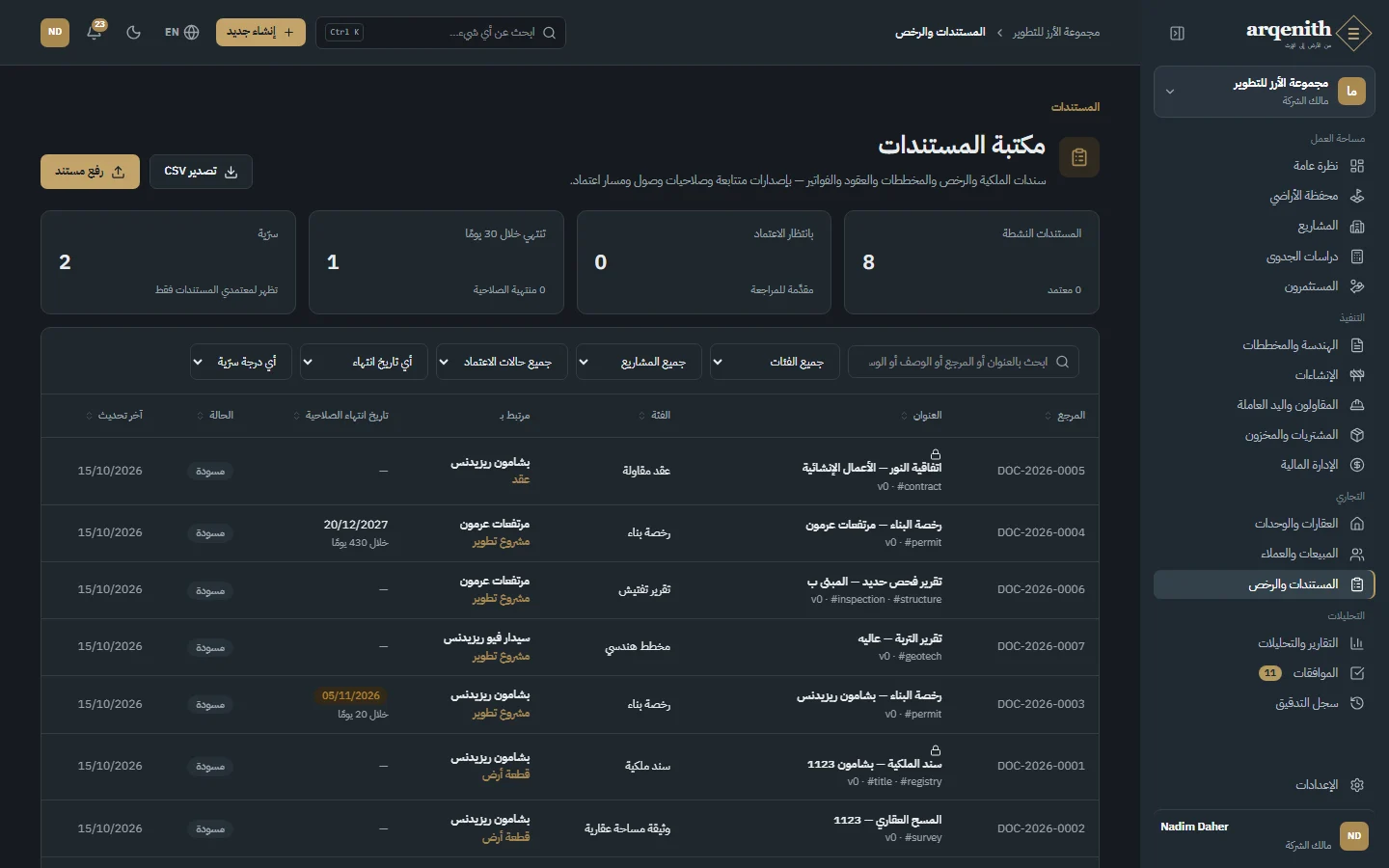Open مجموعة الأرز للتطوير breadcrumb link
This screenshot has width=1389, height=868.
pyautogui.click(x=1056, y=33)
